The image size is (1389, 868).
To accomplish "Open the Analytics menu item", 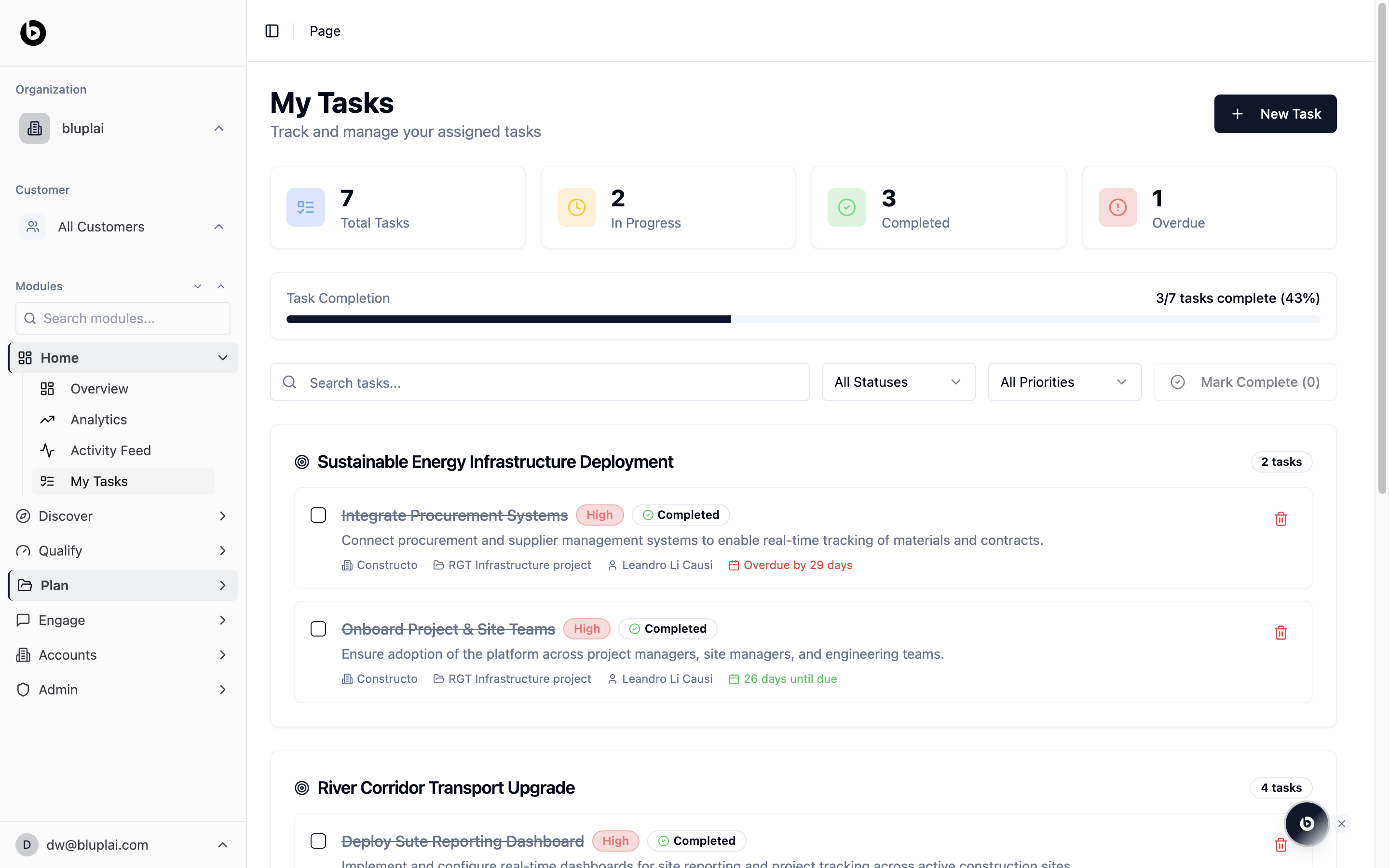I will click(x=98, y=420).
